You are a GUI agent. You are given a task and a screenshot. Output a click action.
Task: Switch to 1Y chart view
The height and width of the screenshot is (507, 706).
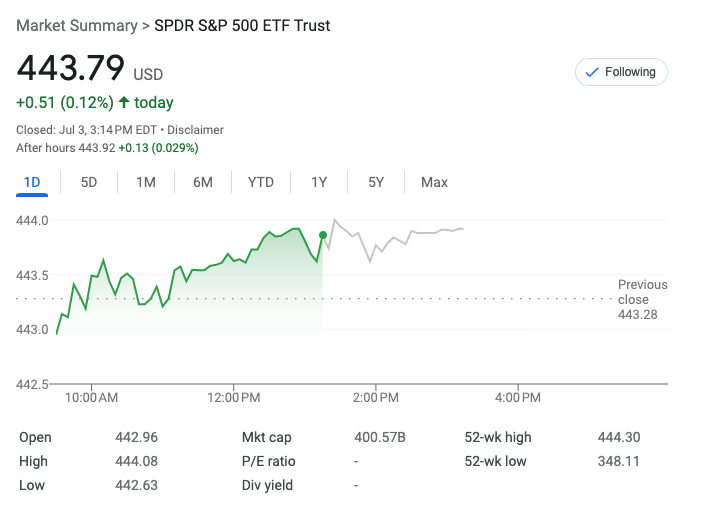[319, 182]
